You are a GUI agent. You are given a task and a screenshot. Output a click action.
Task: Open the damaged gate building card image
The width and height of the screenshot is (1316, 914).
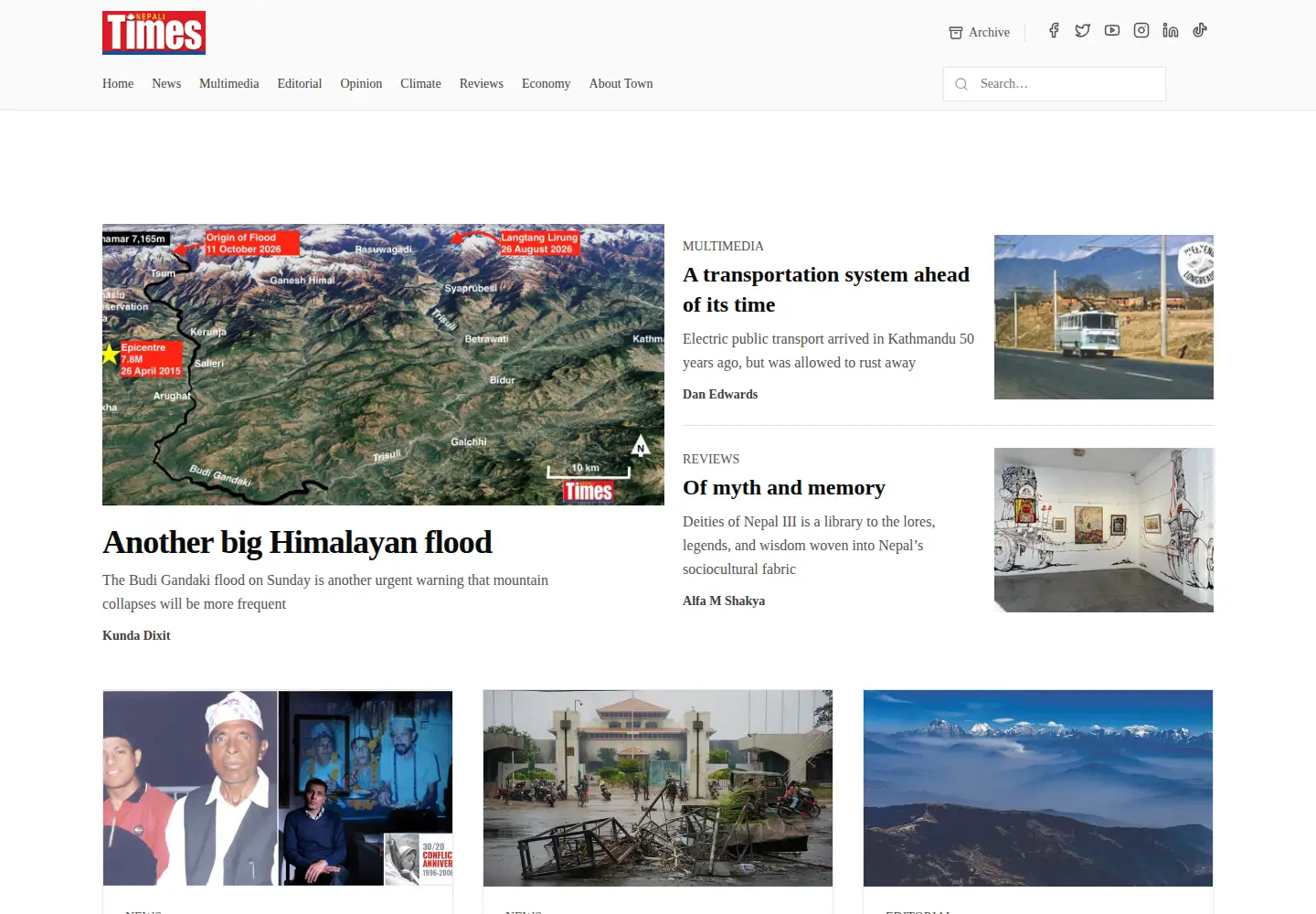click(x=658, y=788)
